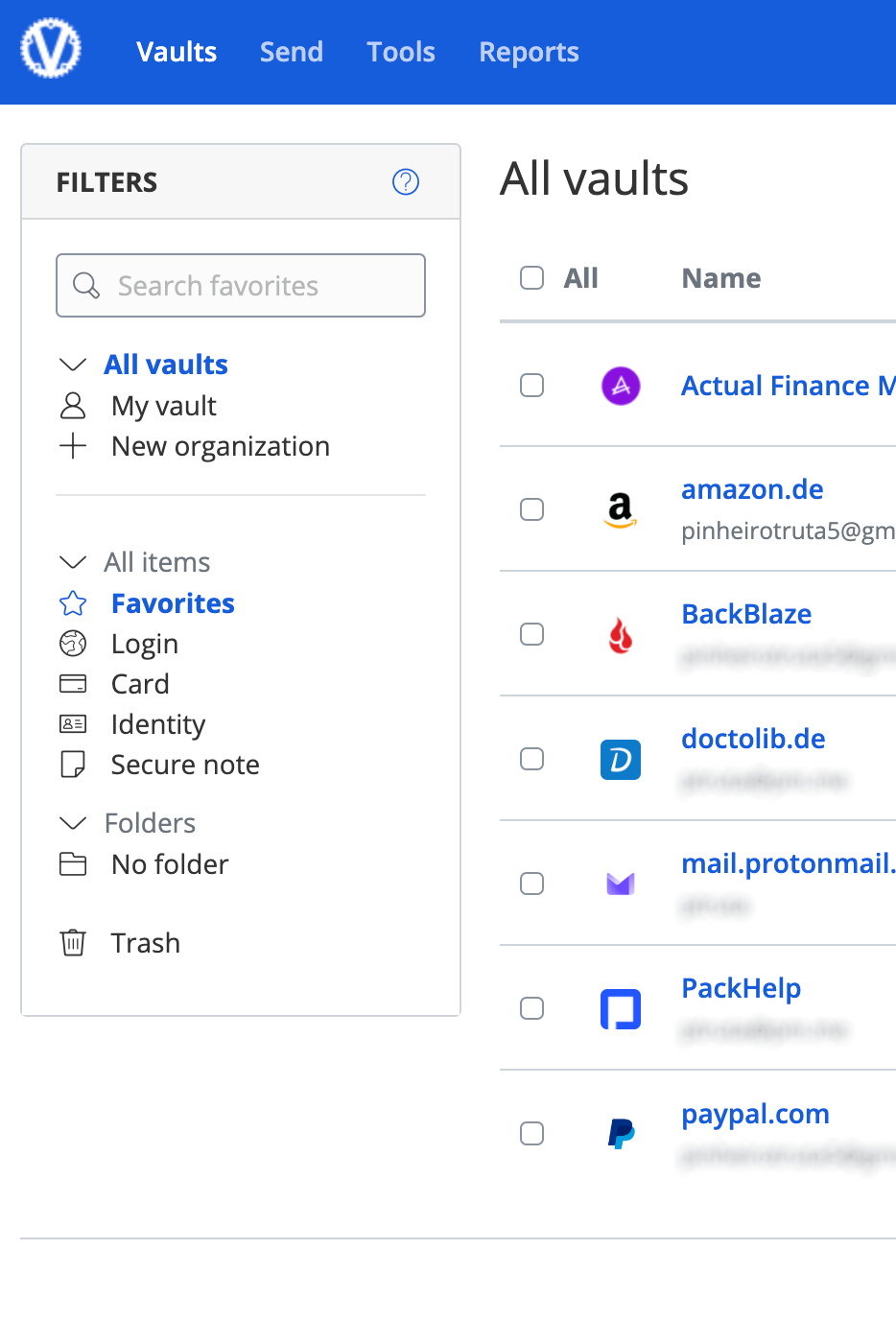Open the PackHelp item
The height and width of the screenshot is (1344, 896).
pyautogui.click(x=741, y=988)
